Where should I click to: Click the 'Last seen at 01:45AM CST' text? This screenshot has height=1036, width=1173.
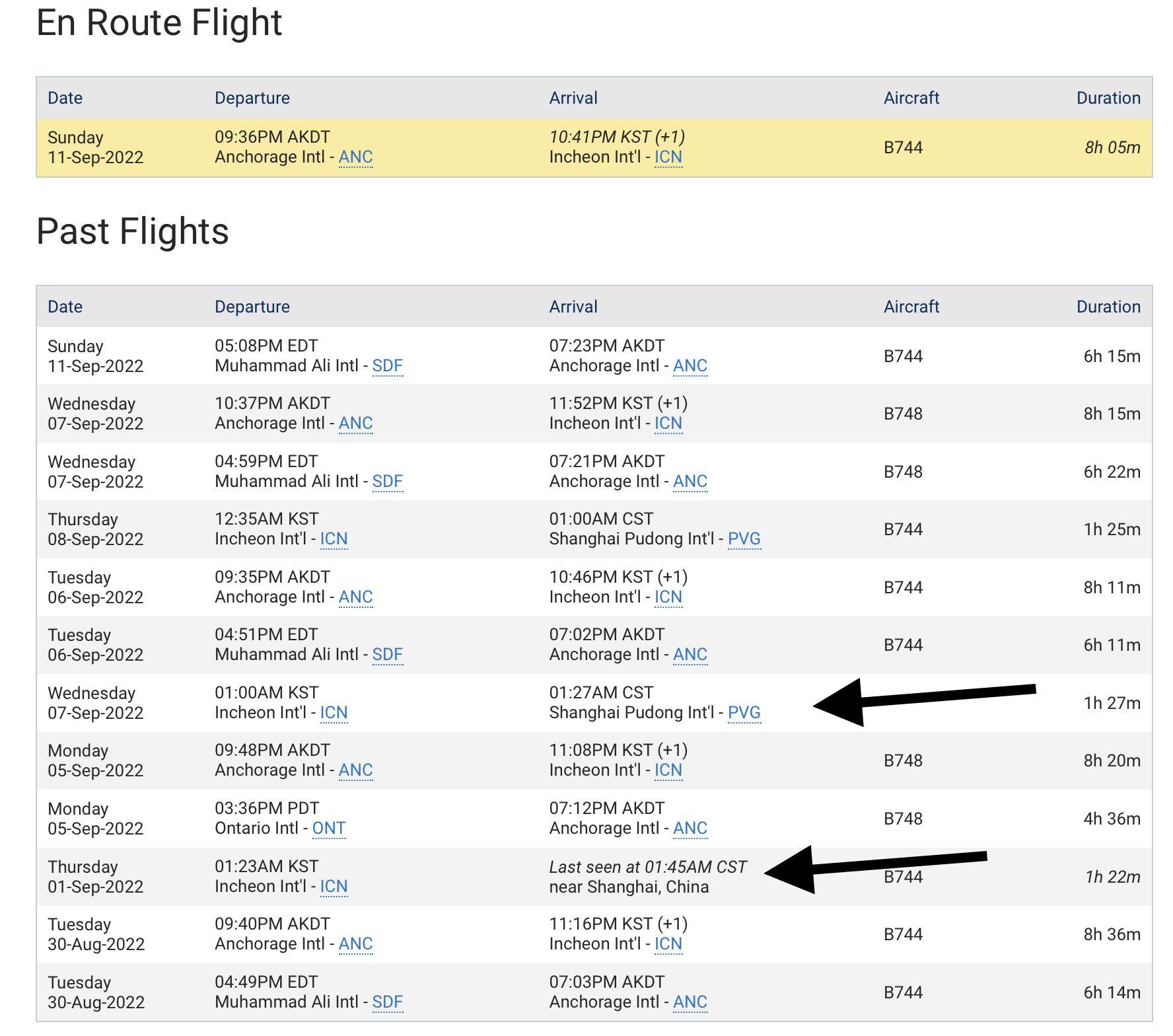click(x=647, y=867)
